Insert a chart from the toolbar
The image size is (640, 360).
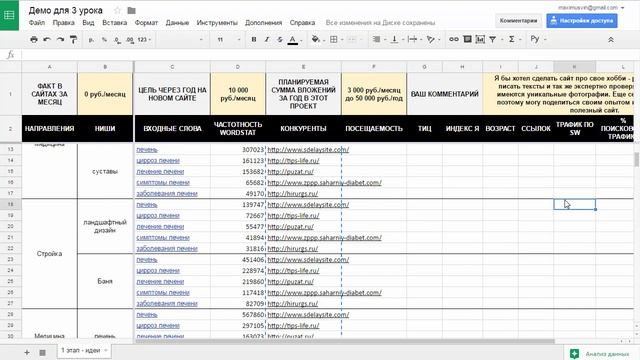[x=480, y=40]
